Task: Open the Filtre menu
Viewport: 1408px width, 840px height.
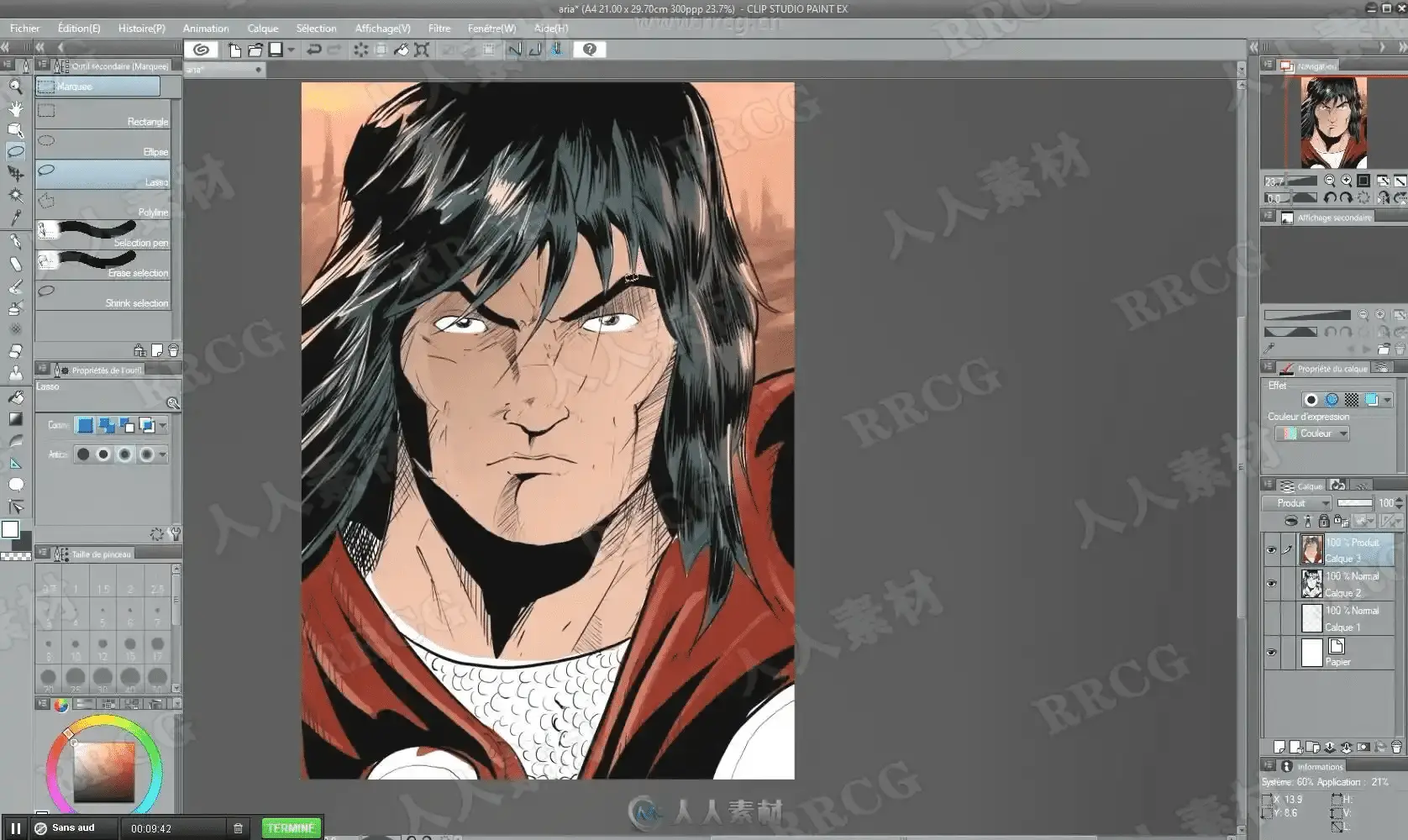Action: pyautogui.click(x=439, y=28)
